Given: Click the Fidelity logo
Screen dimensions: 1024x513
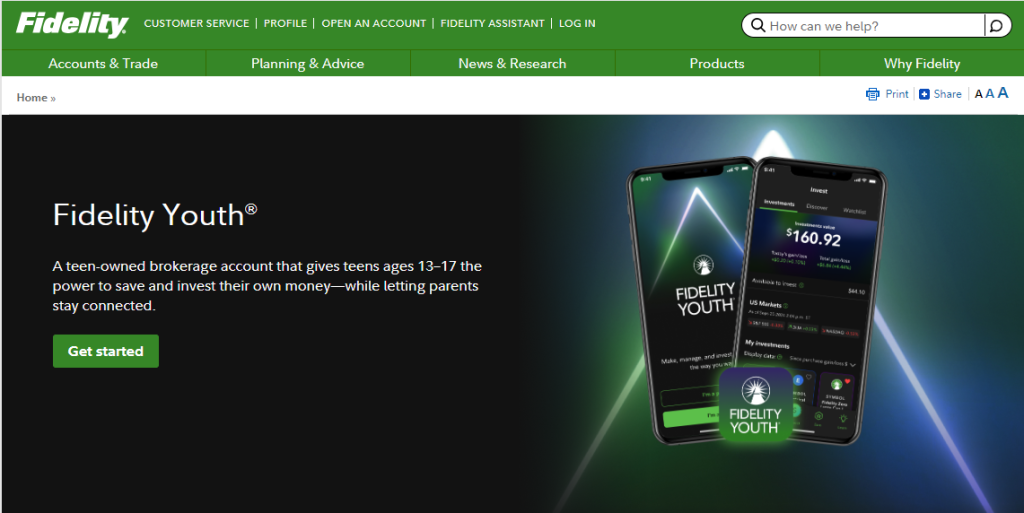Looking at the screenshot, I should pos(72,24).
